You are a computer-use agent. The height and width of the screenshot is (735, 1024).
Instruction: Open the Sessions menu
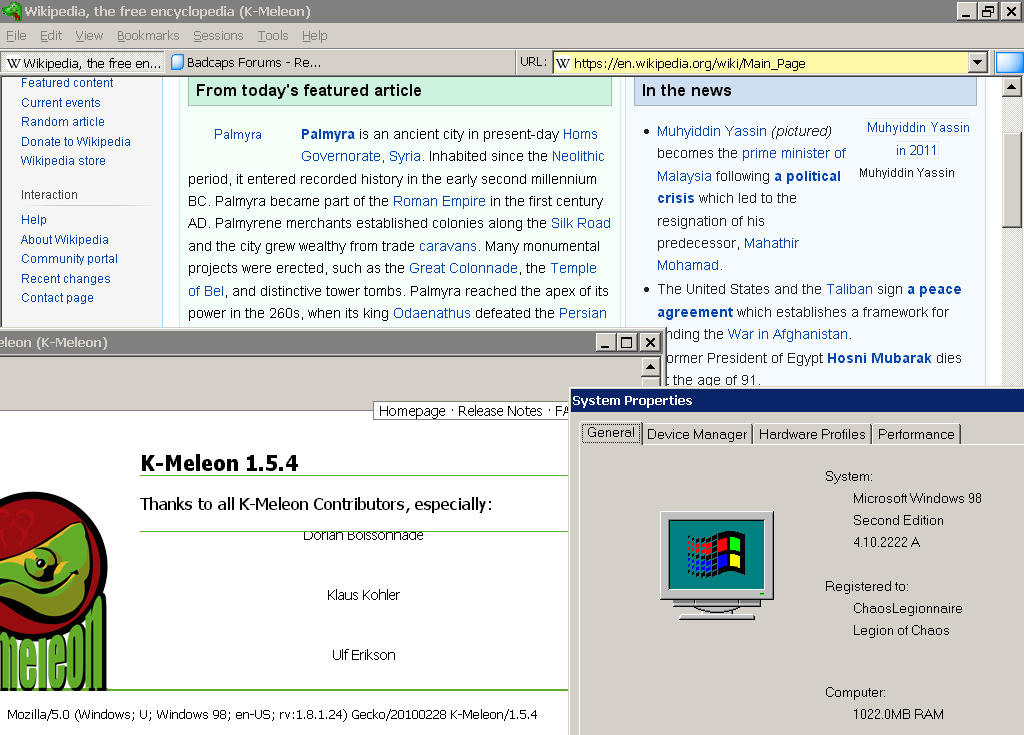[218, 35]
